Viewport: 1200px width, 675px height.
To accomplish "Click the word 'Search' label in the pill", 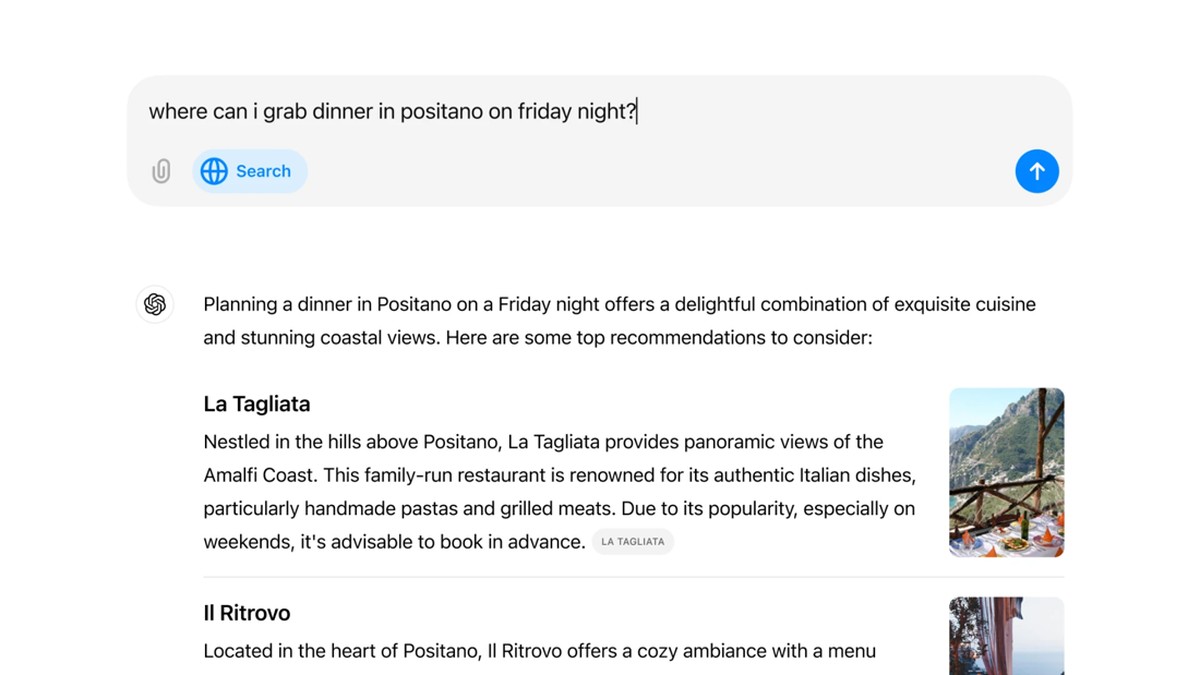I will [x=263, y=171].
